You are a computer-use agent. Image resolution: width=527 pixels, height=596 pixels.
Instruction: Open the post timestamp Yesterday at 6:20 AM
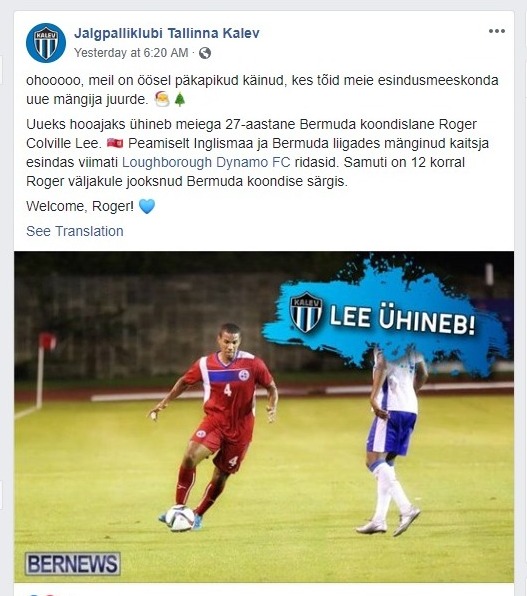[131, 52]
